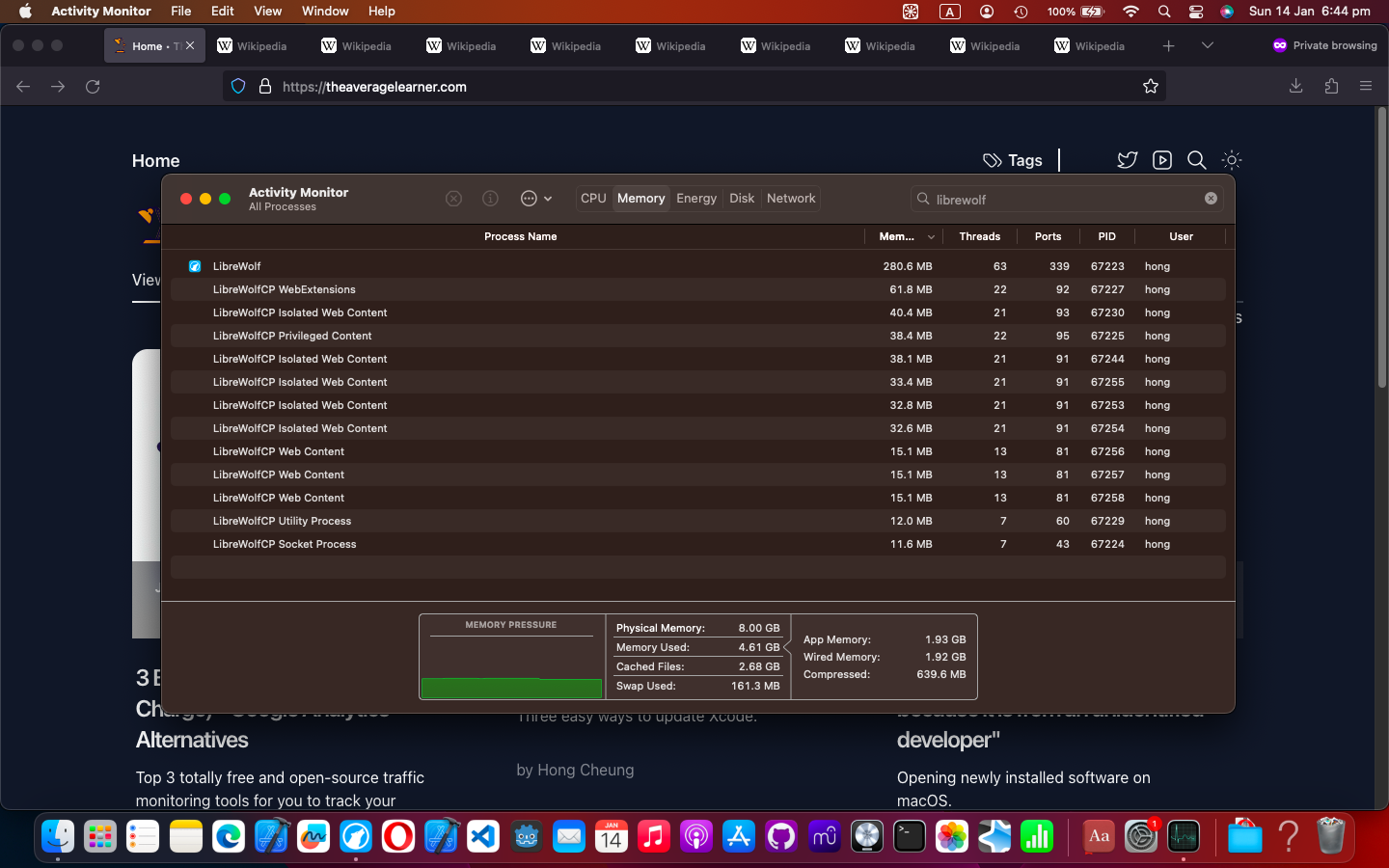Viewport: 1389px width, 868px height.
Task: Open the YouTube icon link on the webpage
Action: (x=1162, y=160)
